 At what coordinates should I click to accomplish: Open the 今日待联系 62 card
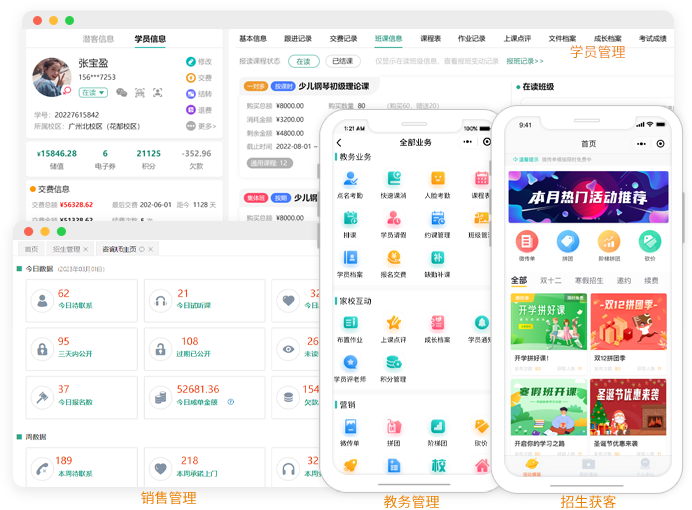click(x=82, y=300)
